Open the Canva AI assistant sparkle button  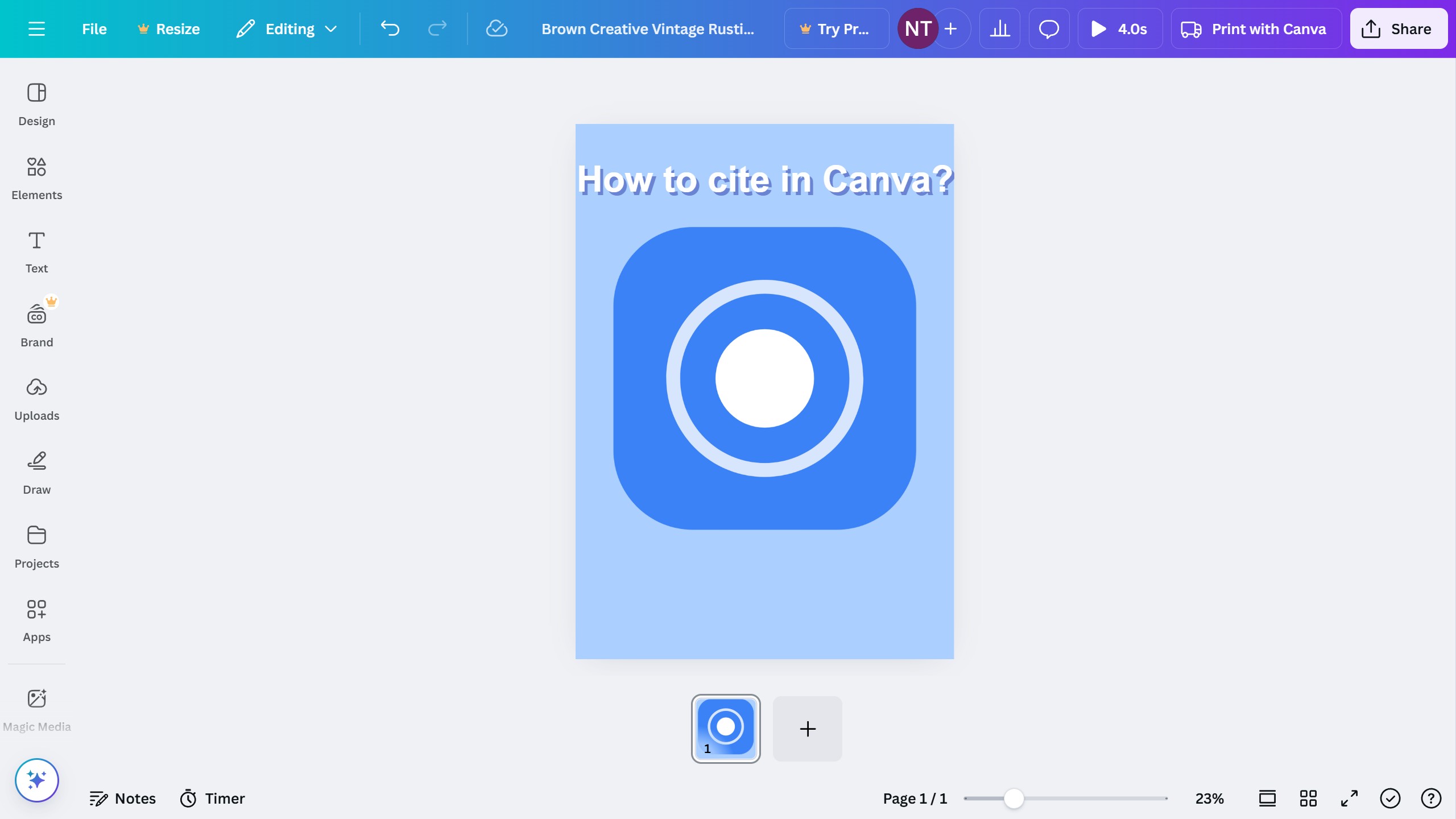tap(36, 780)
